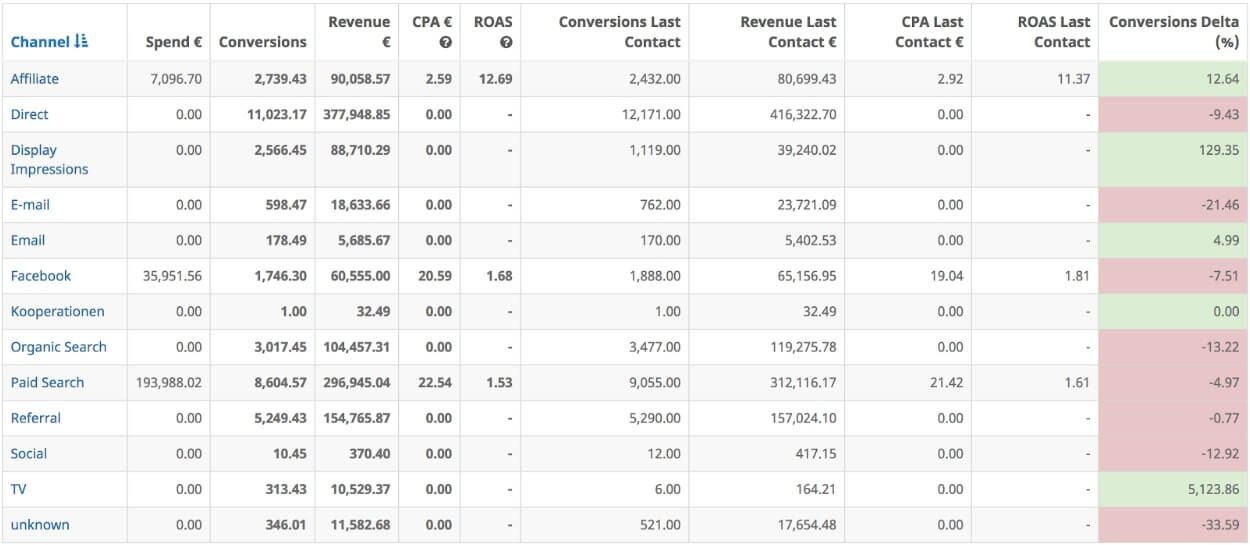The width and height of the screenshot is (1250, 545).
Task: Open the Affiliate channel link
Action: point(35,79)
